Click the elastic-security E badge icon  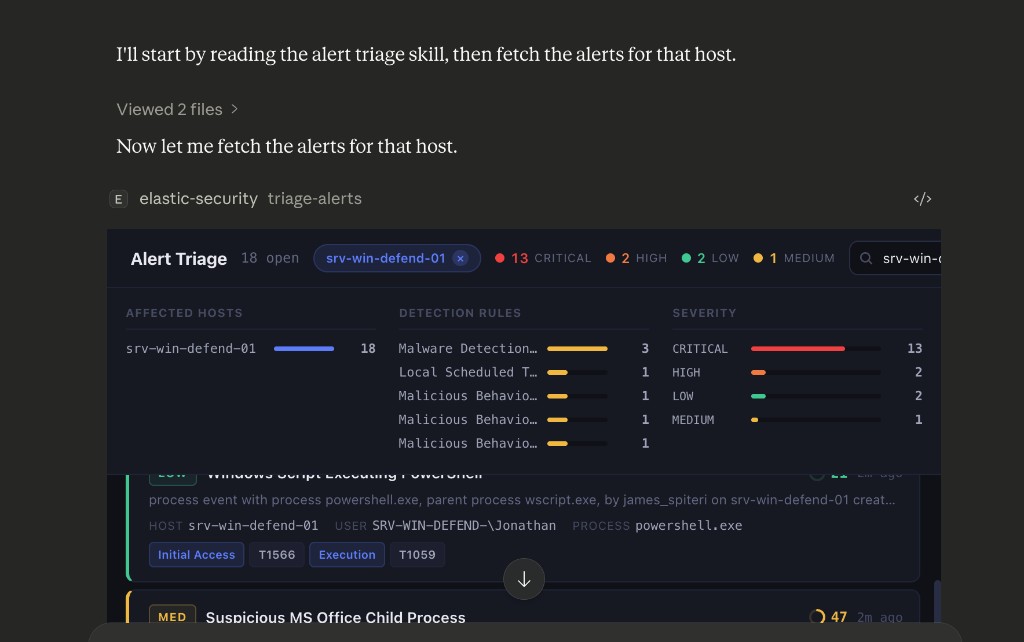pos(119,199)
